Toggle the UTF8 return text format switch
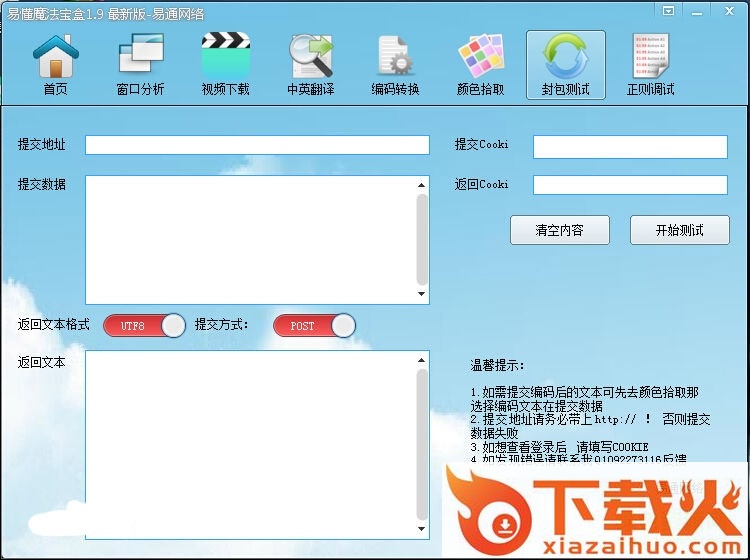The width and height of the screenshot is (750, 560). [x=144, y=326]
